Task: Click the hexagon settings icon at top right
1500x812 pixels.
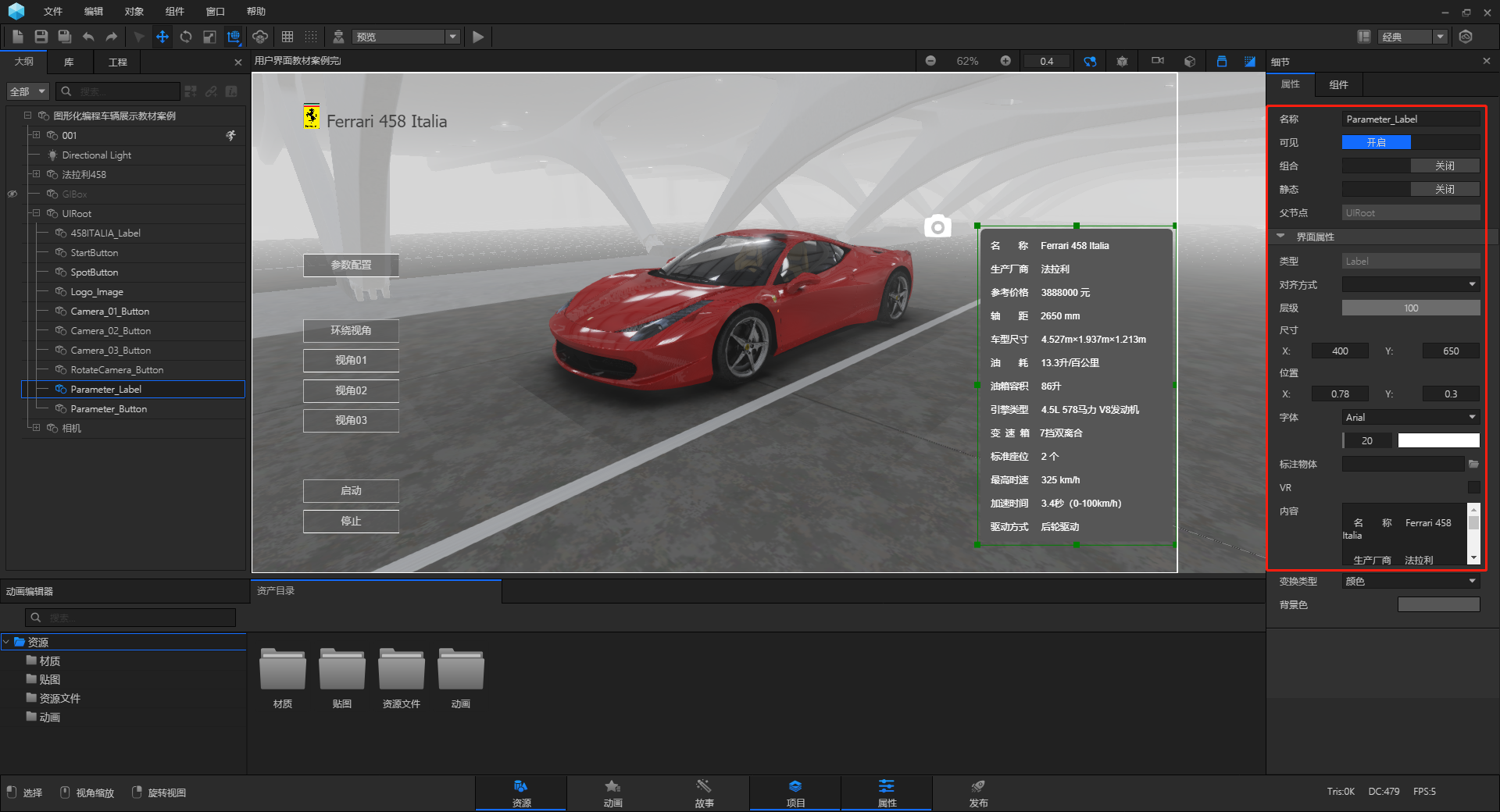Action: (x=1466, y=37)
